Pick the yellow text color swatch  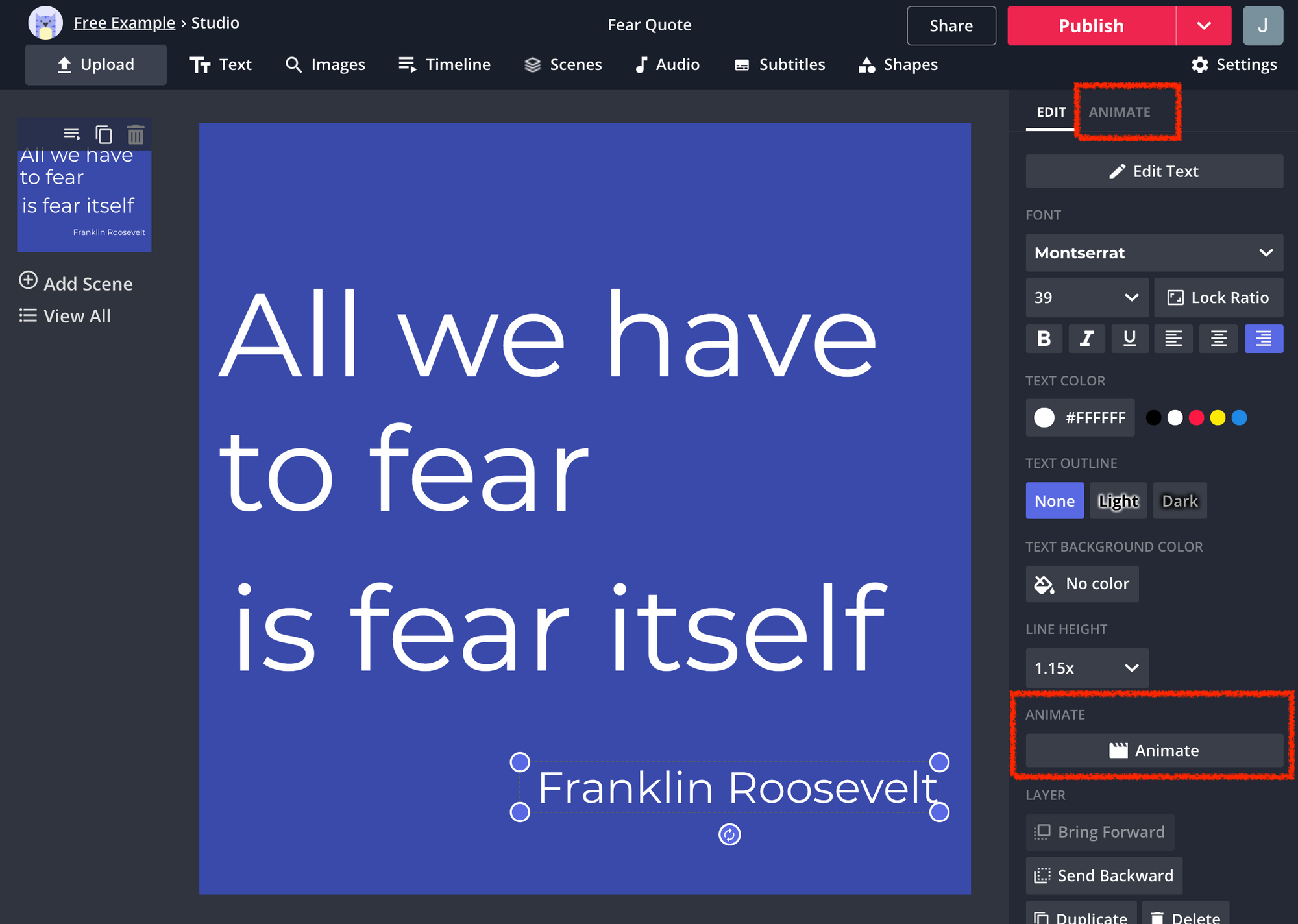pyautogui.click(x=1218, y=418)
